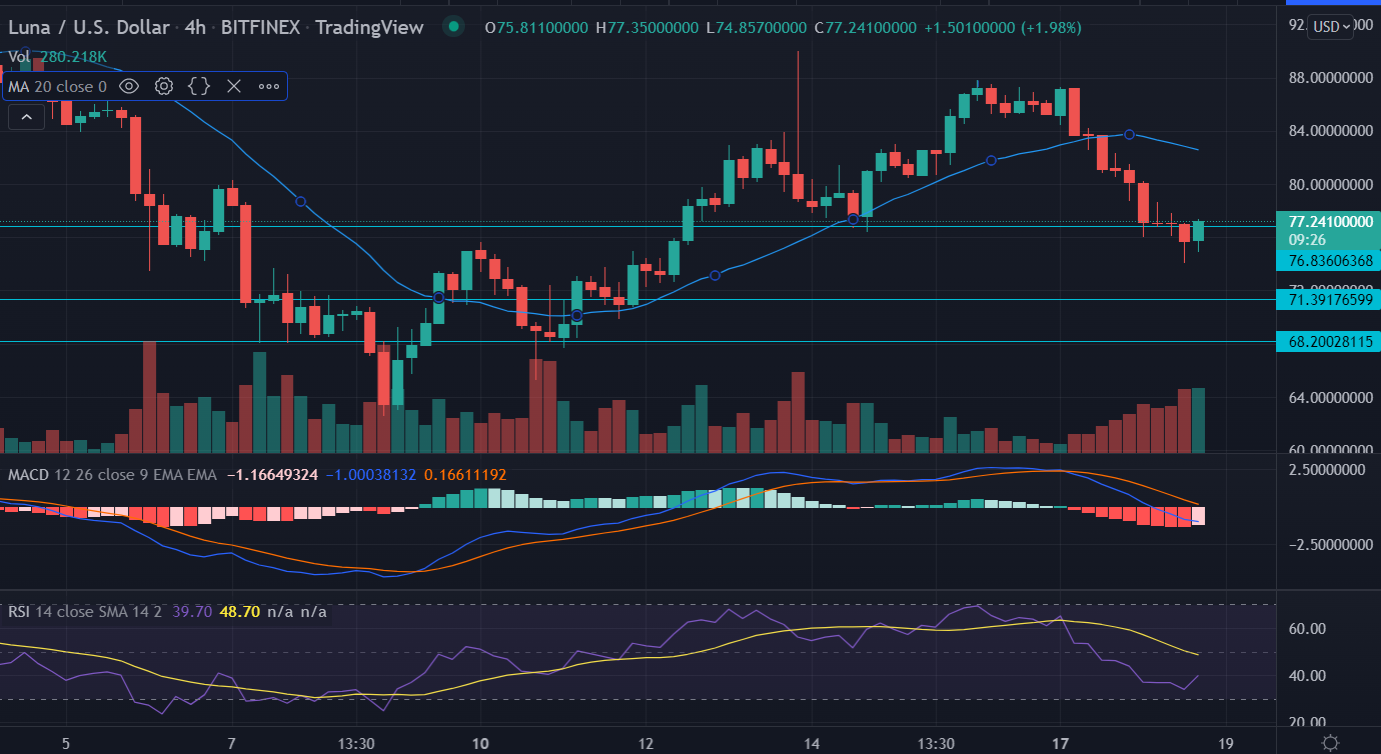Click the date label 17 on time axis
The height and width of the screenshot is (754, 1381).
(1060, 743)
